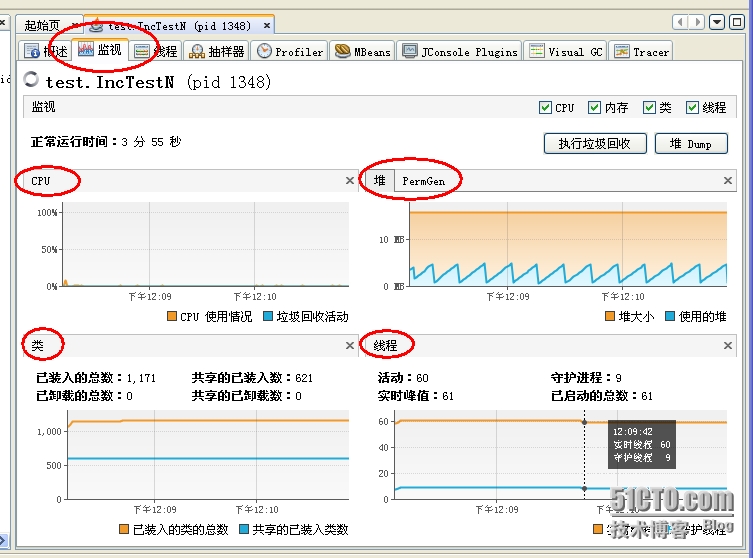Click the CPU panel title
The image size is (753, 558).
[x=41, y=181]
